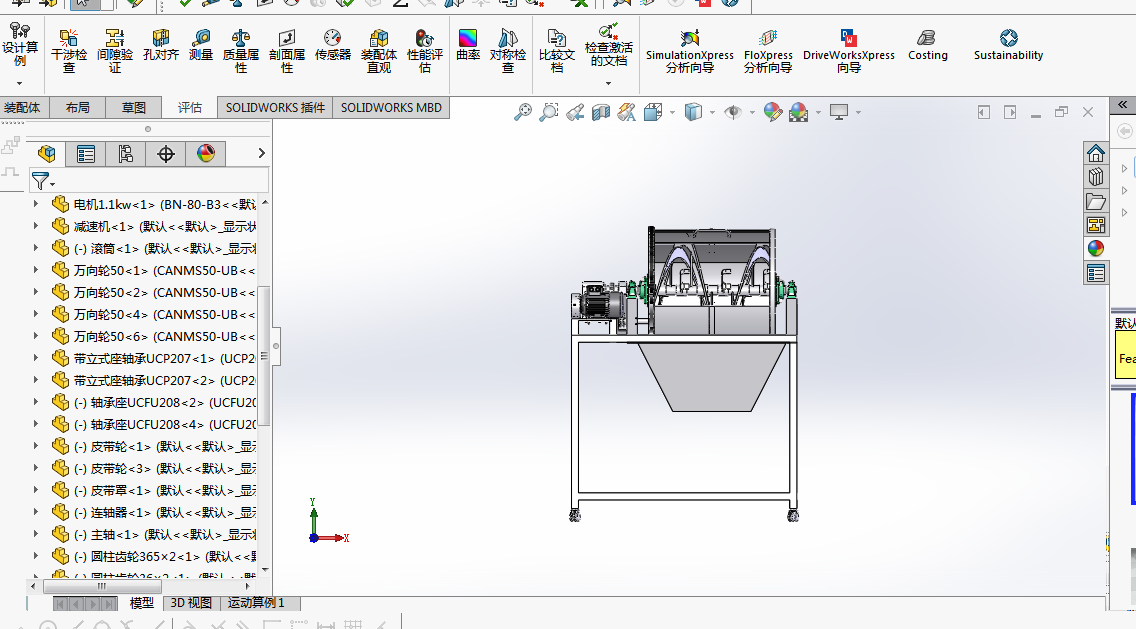This screenshot has width=1136, height=629.
Task: Open View Palette in task pane
Action: pos(1095,225)
